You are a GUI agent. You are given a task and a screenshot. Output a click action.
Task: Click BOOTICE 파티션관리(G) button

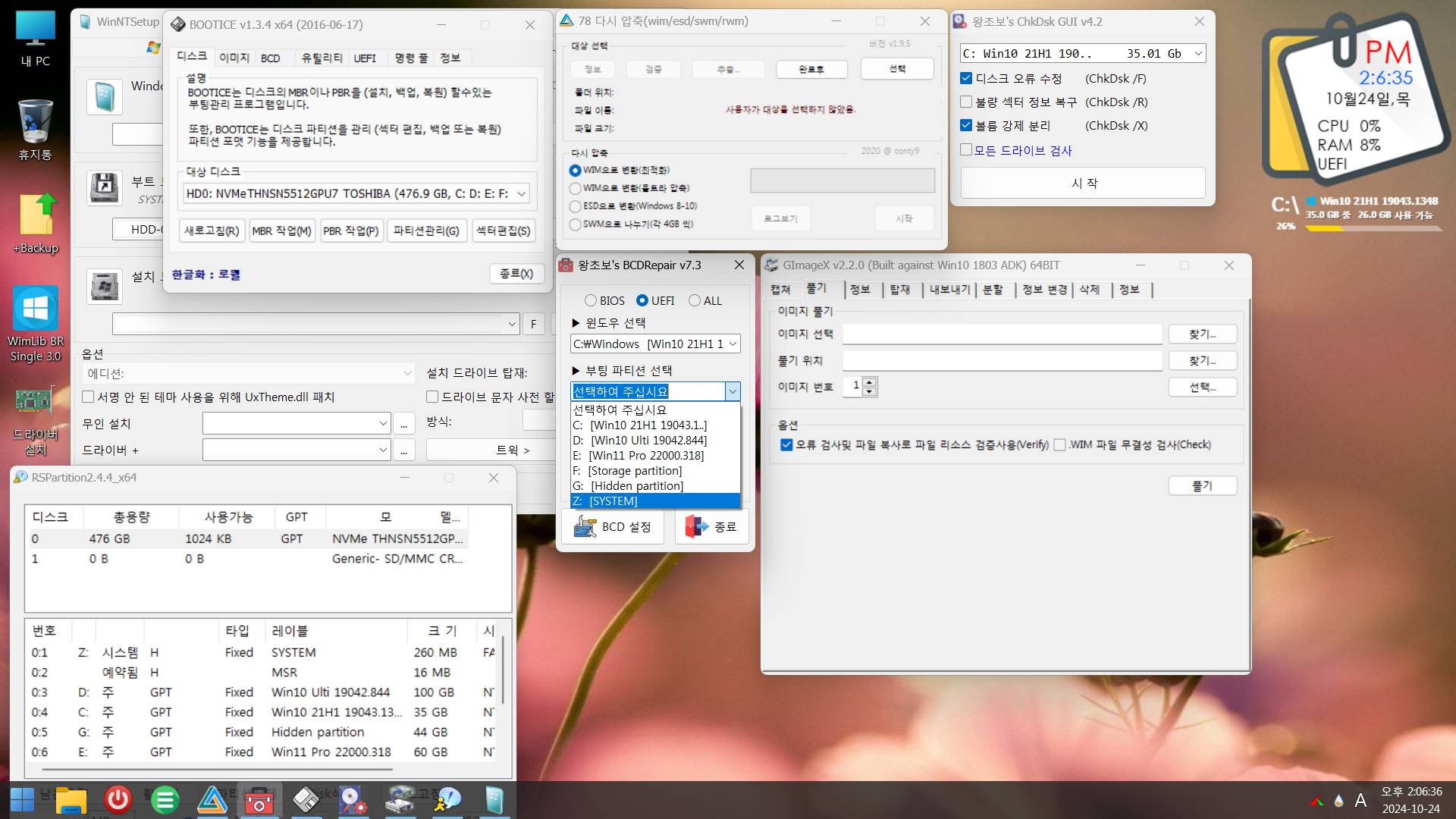pos(426,231)
